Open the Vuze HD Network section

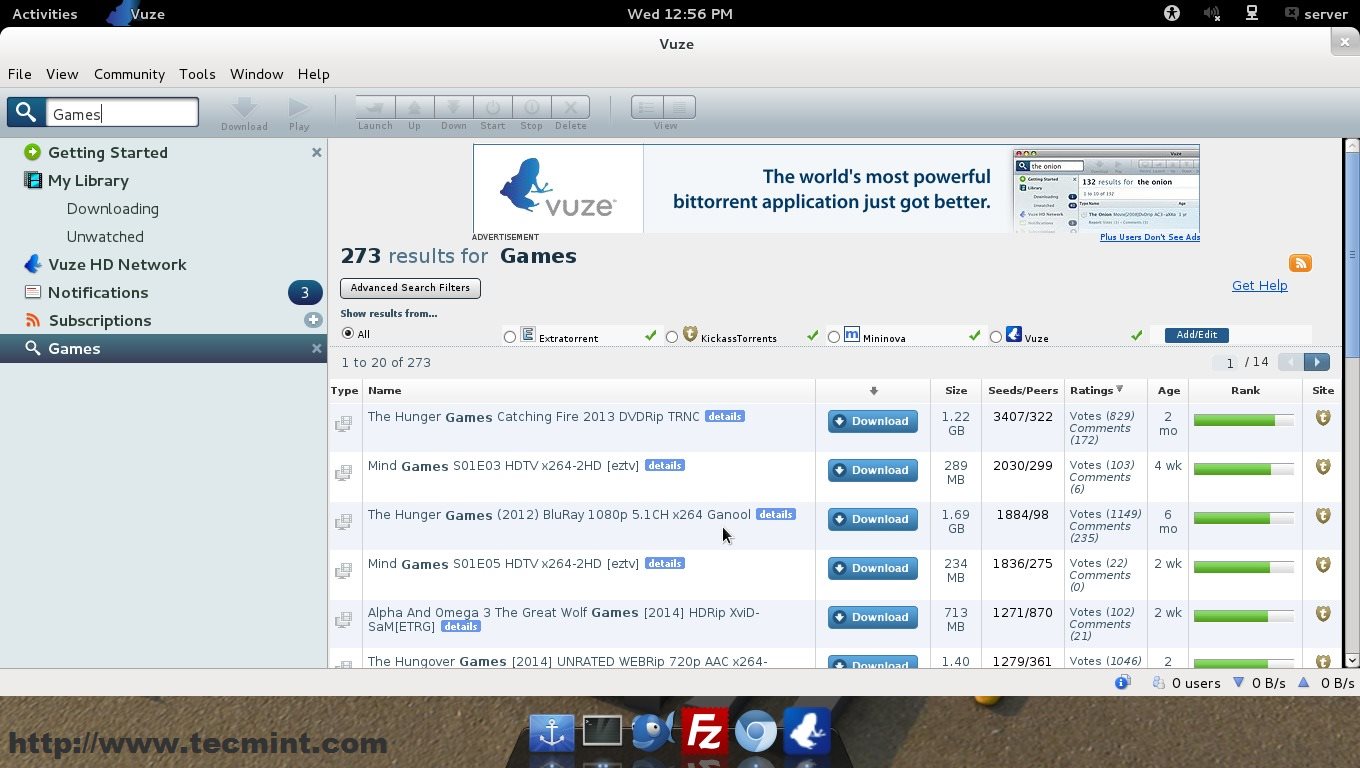tap(117, 264)
